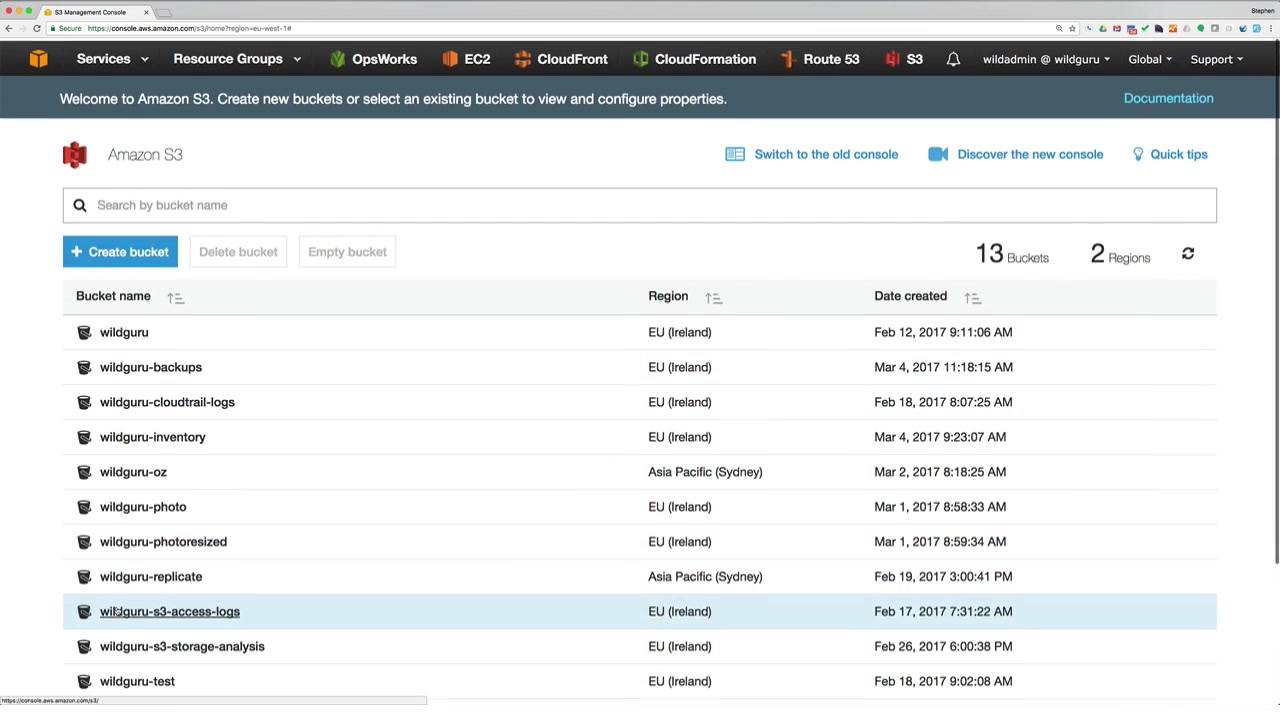Open the wildguru-photoresized bucket
This screenshot has height=720, width=1280.
(163, 542)
